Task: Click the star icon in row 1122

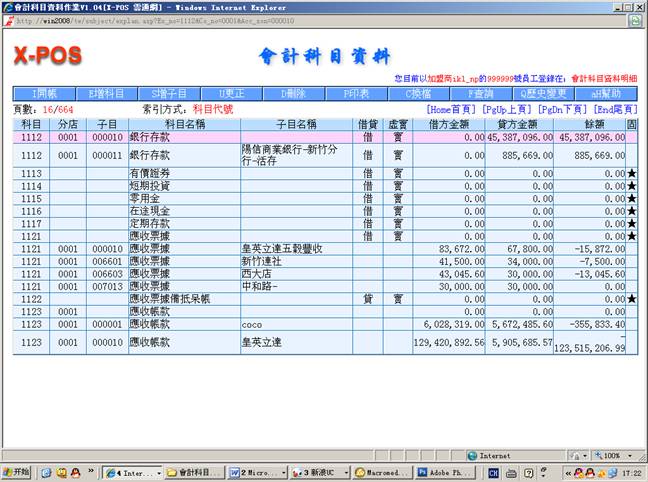Action: pyautogui.click(x=631, y=299)
